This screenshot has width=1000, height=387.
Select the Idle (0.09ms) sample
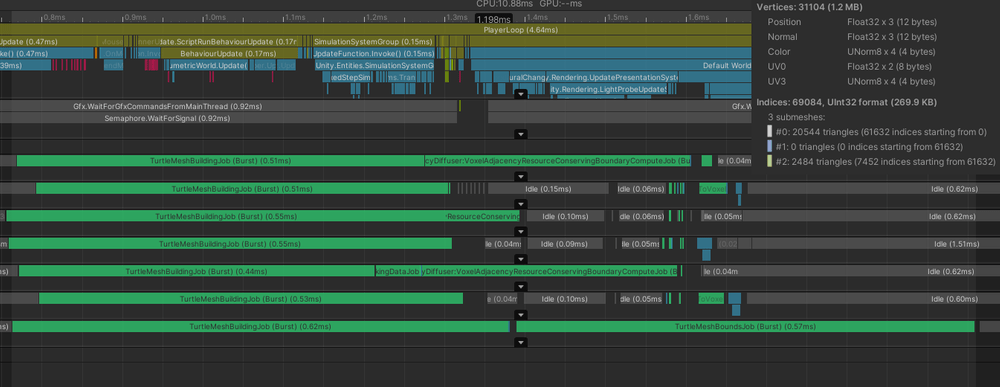(564, 244)
